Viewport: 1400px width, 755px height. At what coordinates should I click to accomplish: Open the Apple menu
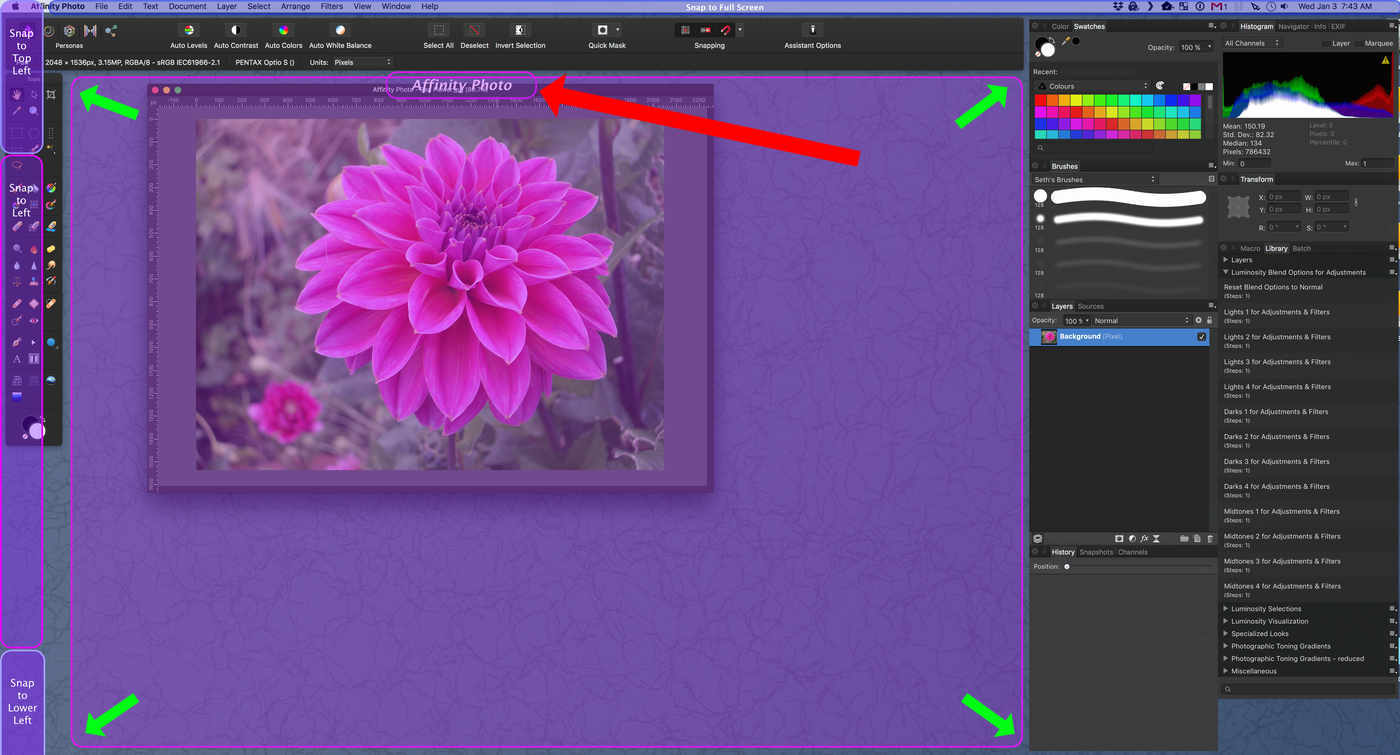click(14, 6)
